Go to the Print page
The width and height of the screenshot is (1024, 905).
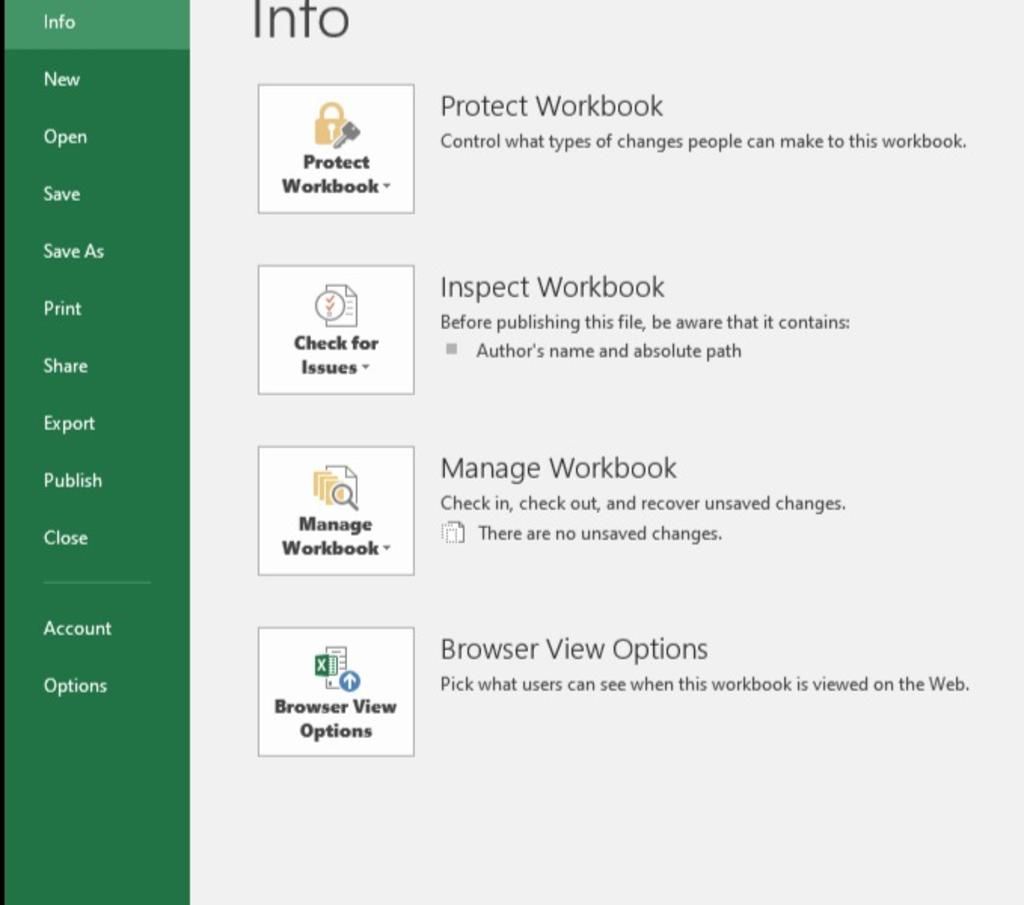62,308
